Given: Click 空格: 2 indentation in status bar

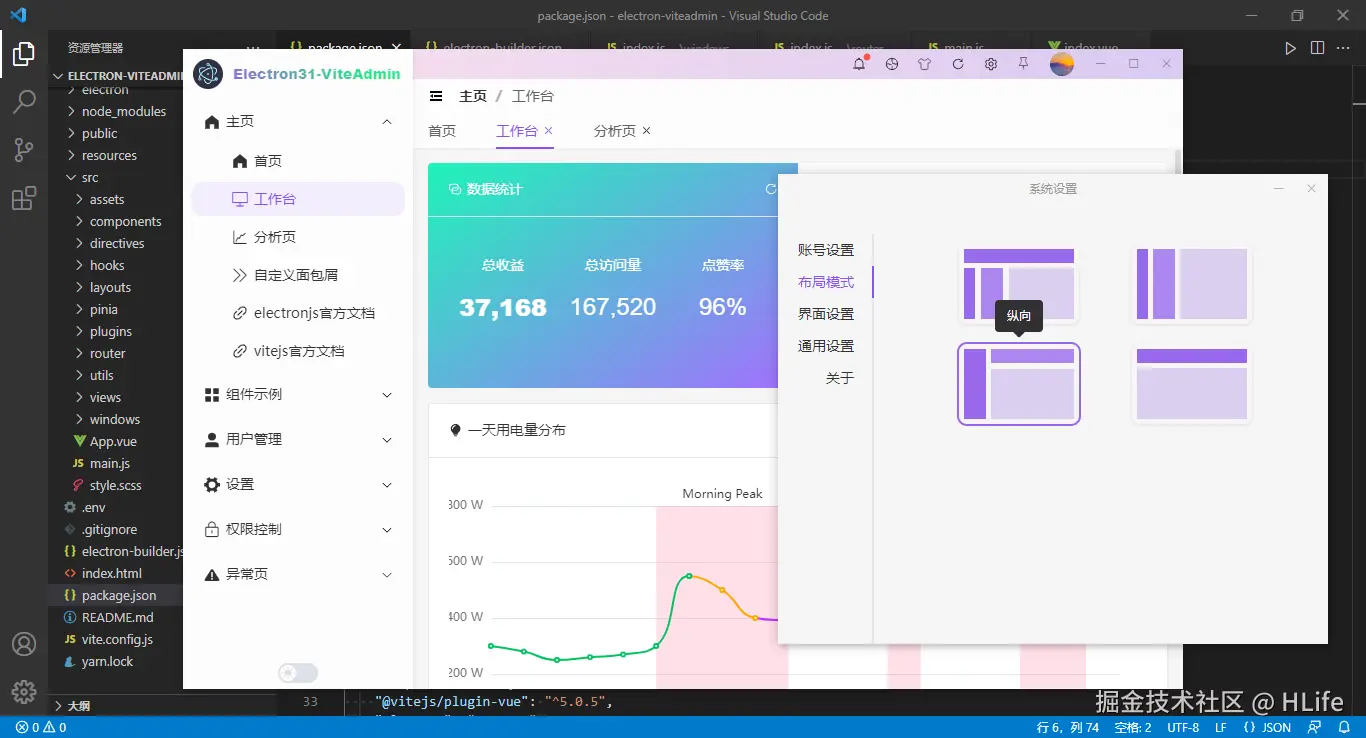Looking at the screenshot, I should [1133, 727].
